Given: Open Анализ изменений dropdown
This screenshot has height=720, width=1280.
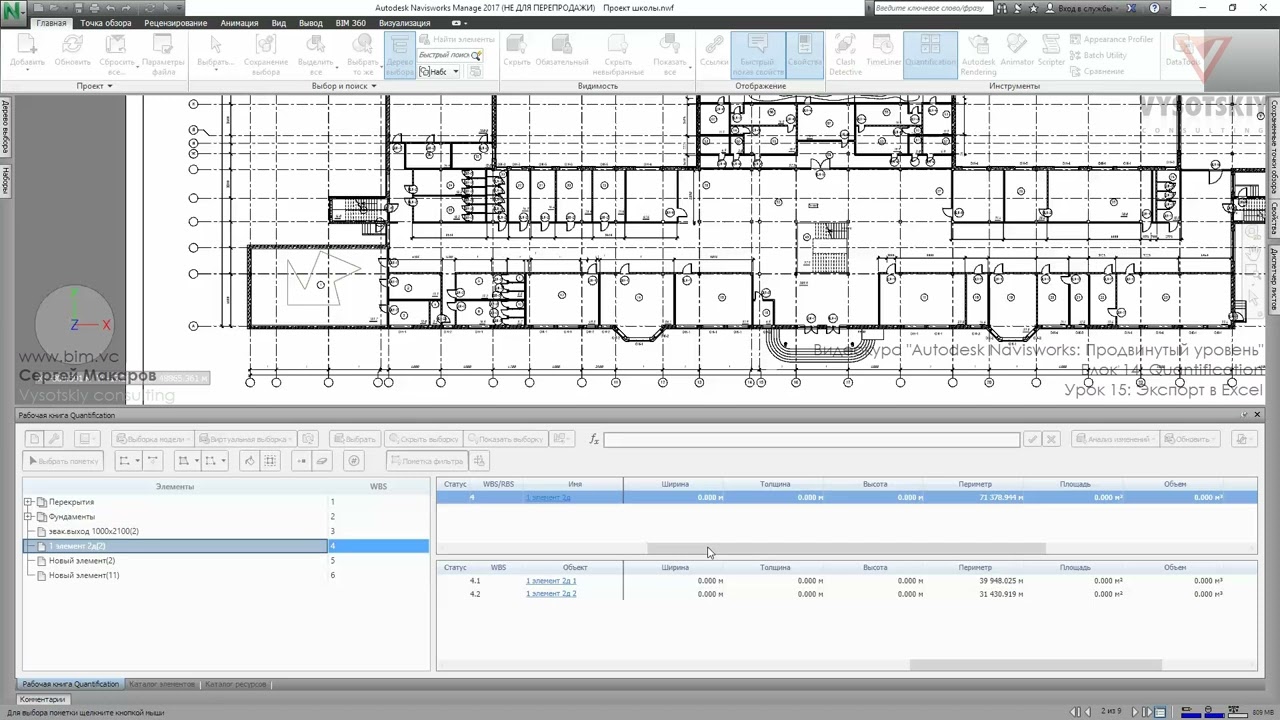Looking at the screenshot, I should point(1115,439).
